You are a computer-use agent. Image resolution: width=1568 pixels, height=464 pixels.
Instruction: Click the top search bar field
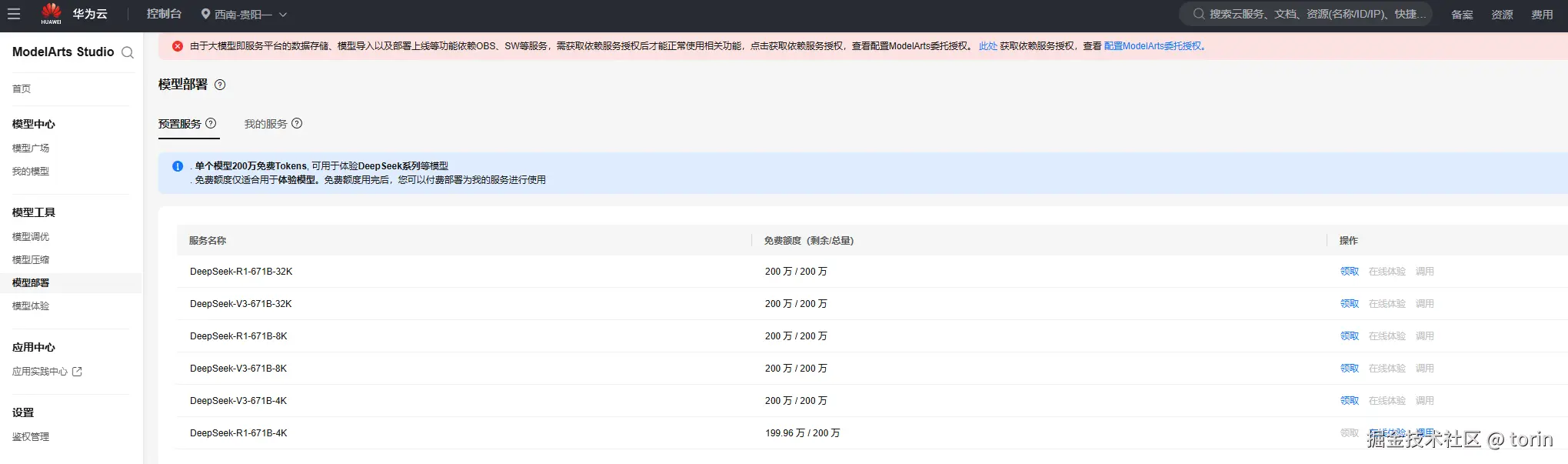1306,14
